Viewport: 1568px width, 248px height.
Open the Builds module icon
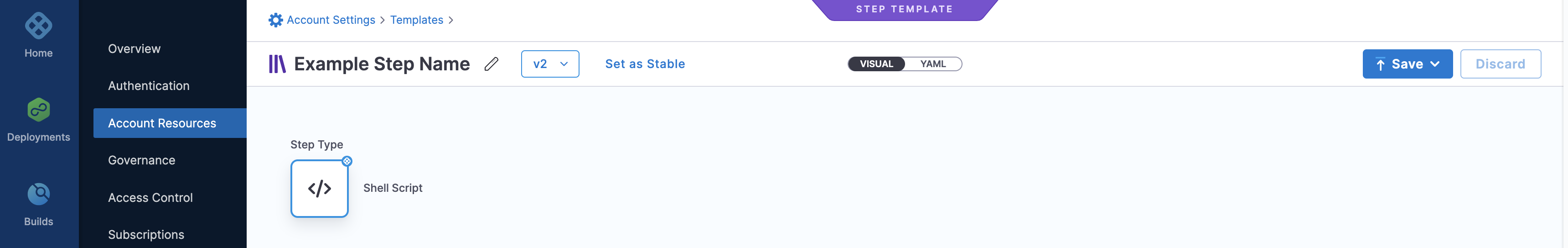(x=38, y=195)
